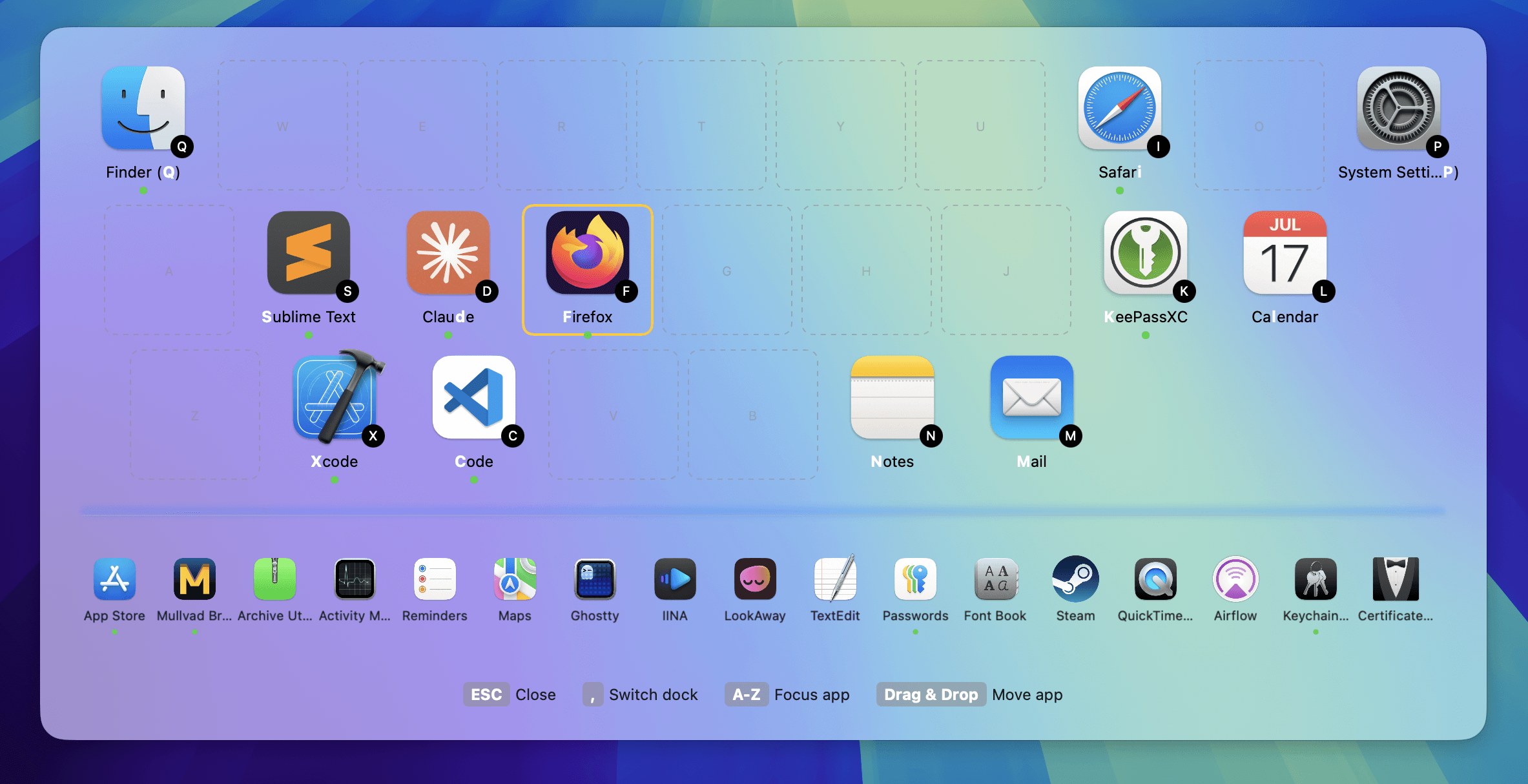Select the empty O key slot
The height and width of the screenshot is (784, 1528).
1259,125
